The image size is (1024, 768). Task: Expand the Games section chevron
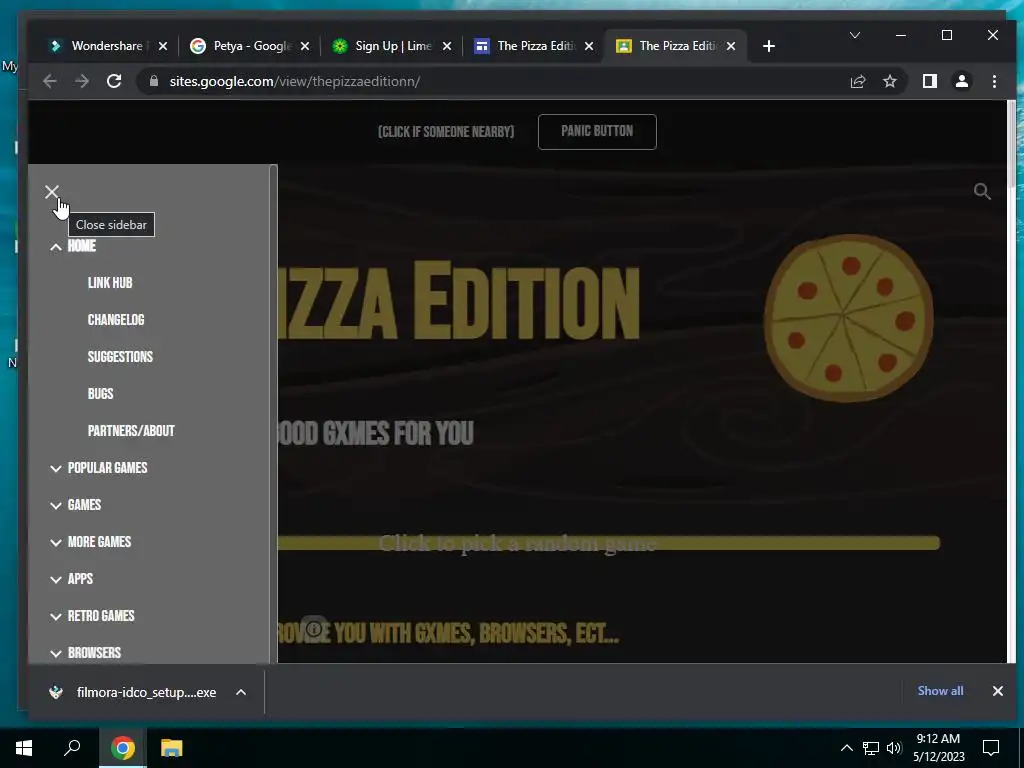56,505
